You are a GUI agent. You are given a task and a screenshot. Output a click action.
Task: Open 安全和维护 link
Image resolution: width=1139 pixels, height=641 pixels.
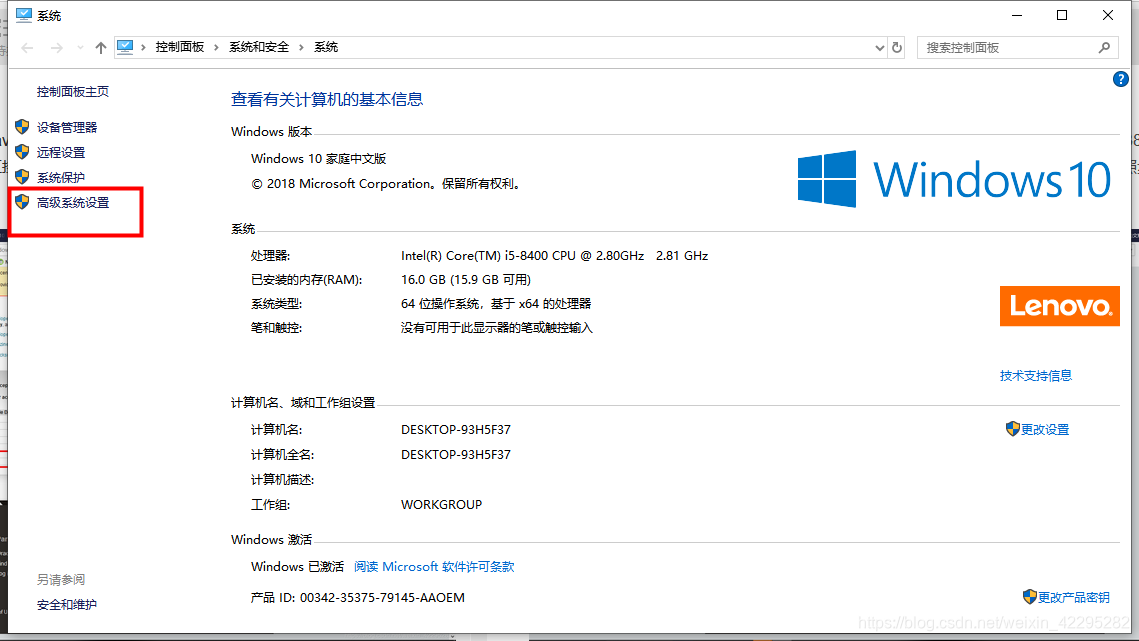(x=67, y=605)
